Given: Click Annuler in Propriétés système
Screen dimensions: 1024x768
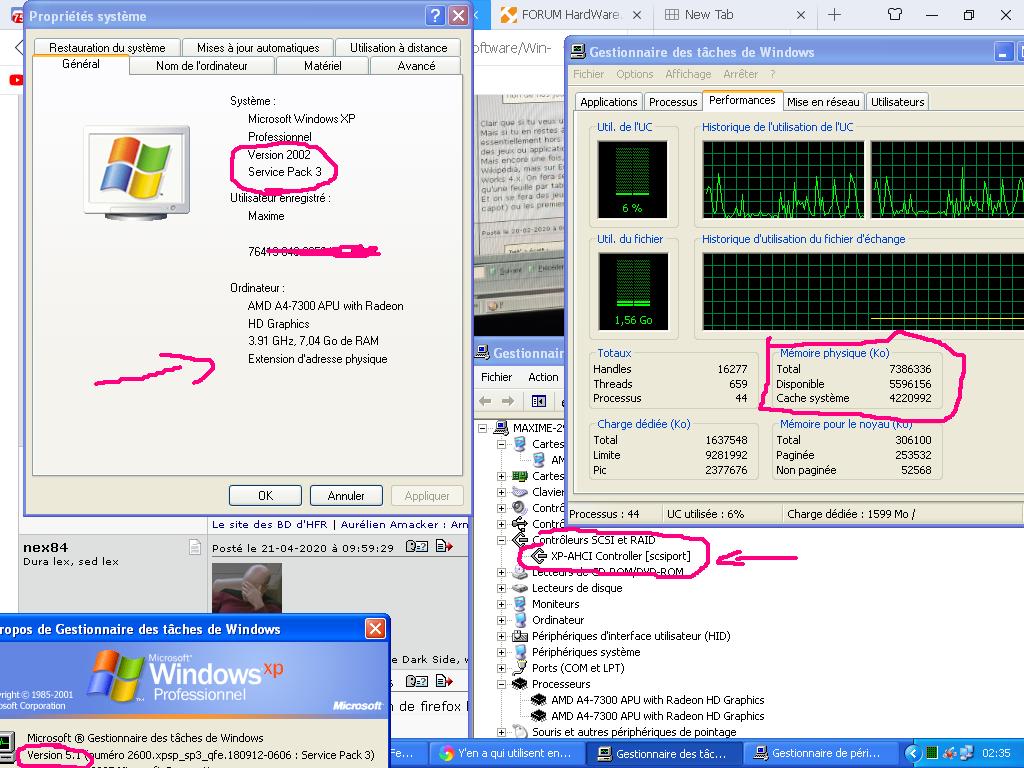Looking at the screenshot, I should (346, 496).
